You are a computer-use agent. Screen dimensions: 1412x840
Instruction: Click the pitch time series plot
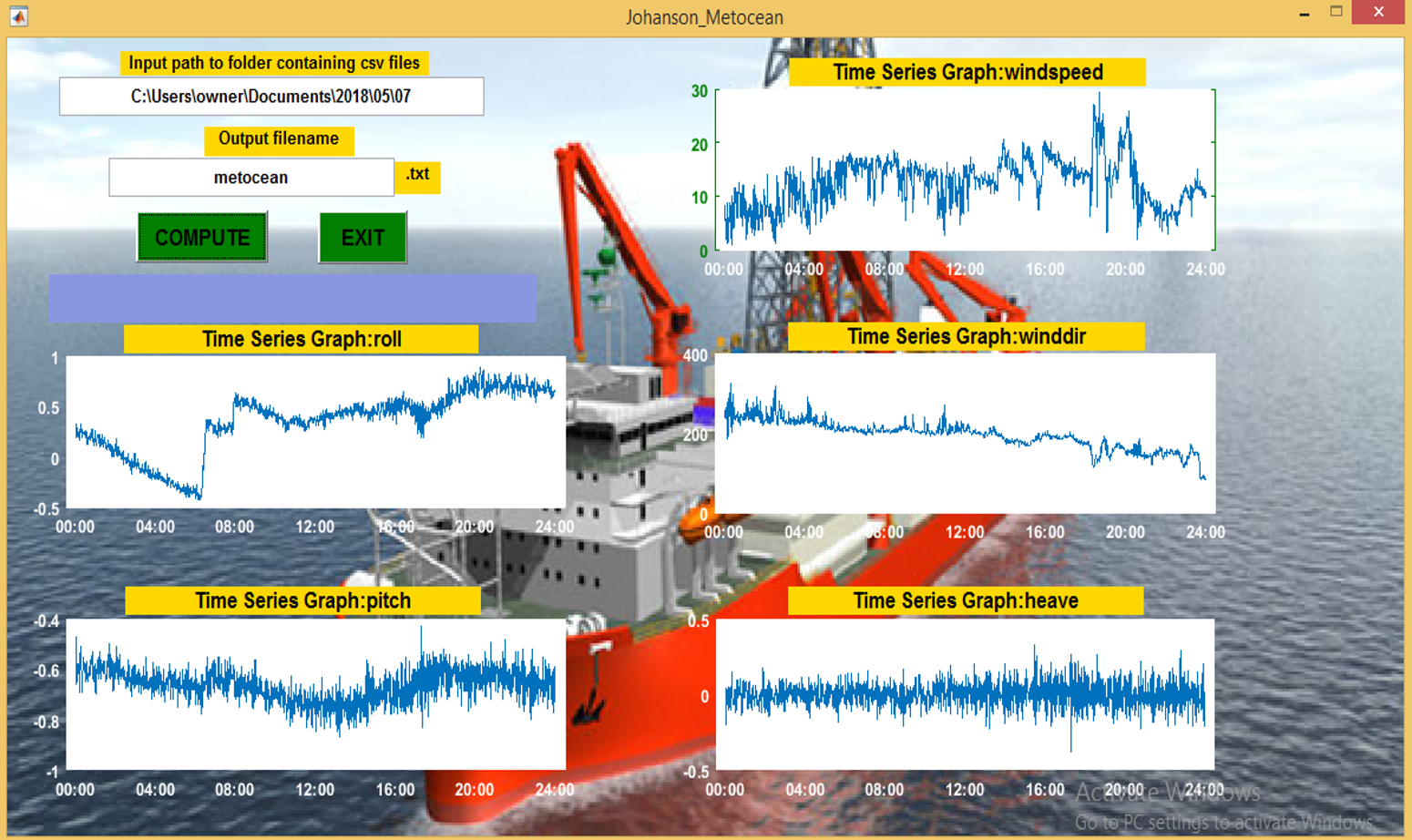point(316,694)
